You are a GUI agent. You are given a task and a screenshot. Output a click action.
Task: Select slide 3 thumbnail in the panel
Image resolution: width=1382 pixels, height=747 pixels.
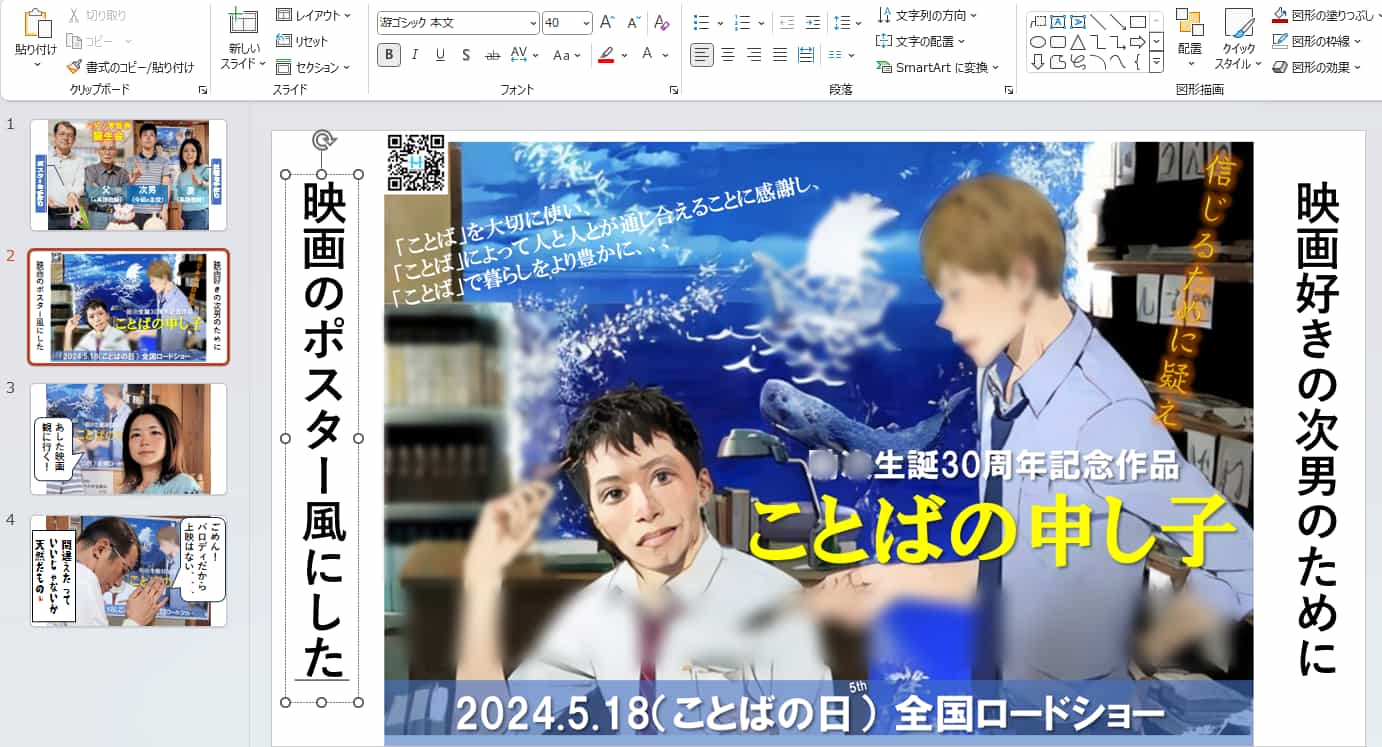point(128,439)
